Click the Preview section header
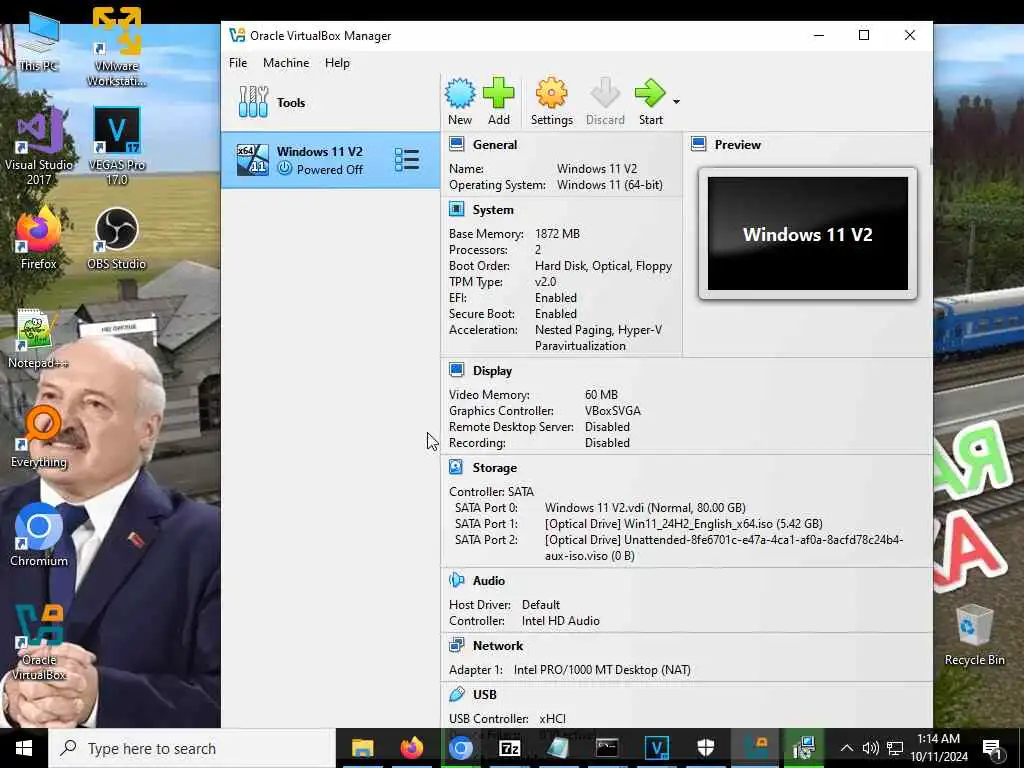Viewport: 1024px width, 768px height. click(x=737, y=145)
